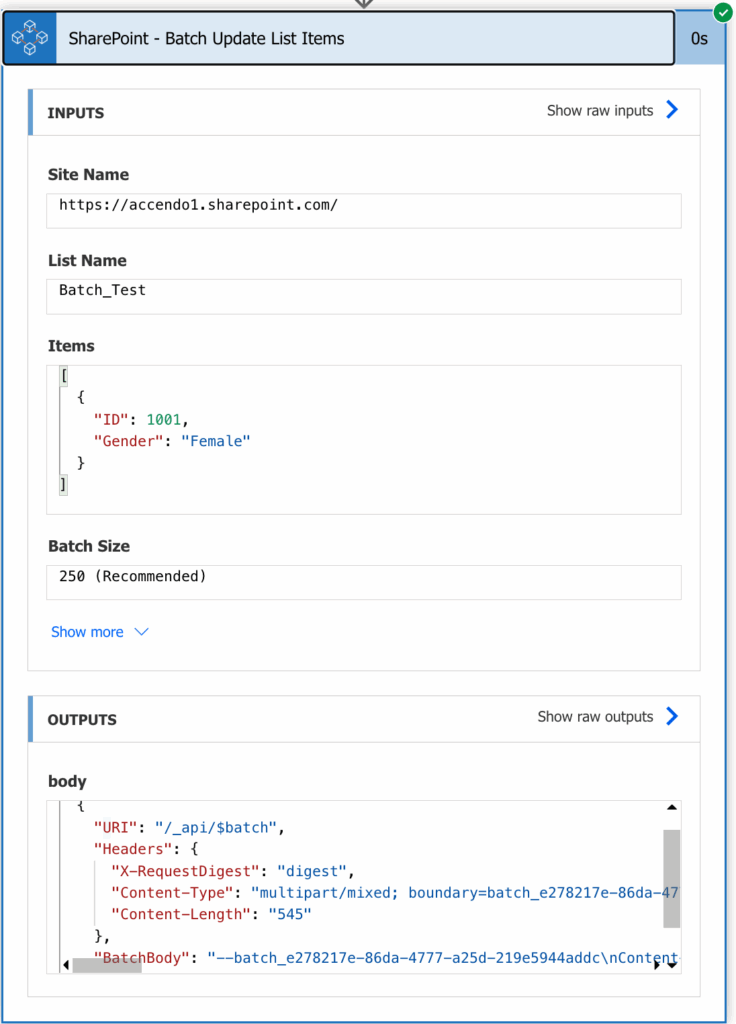Click the Batch Size 250 (Recommended) field
The width and height of the screenshot is (736, 1024).
click(364, 582)
